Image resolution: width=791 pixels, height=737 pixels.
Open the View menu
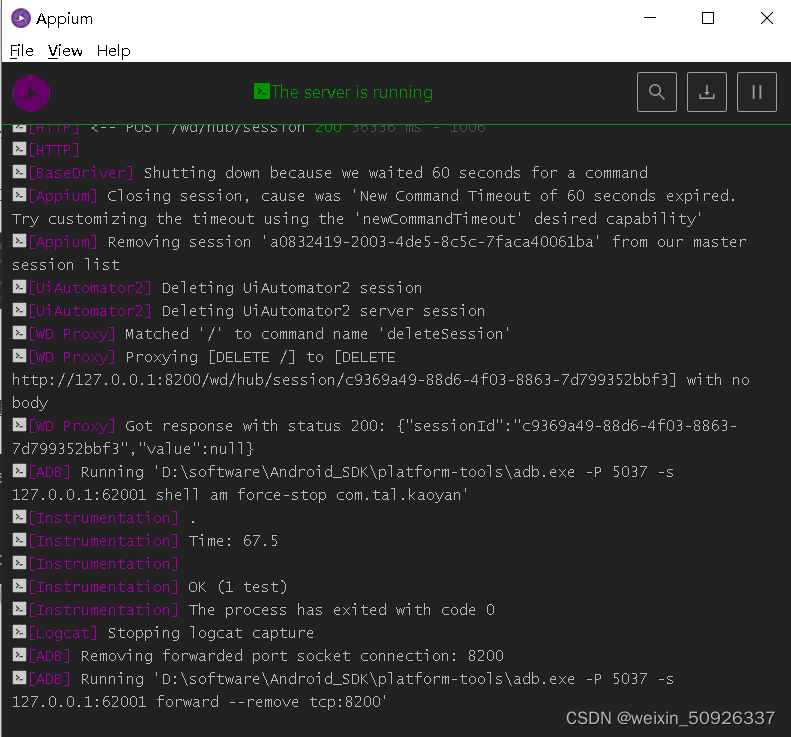(65, 51)
